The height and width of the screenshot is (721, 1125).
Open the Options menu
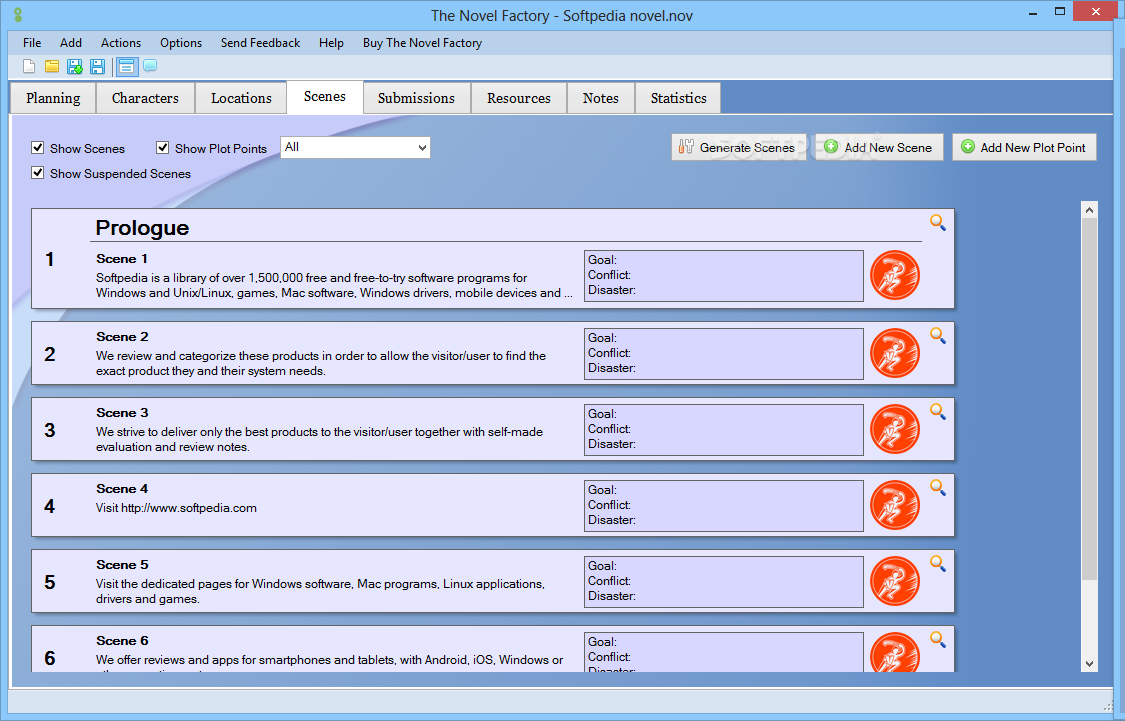pos(181,43)
